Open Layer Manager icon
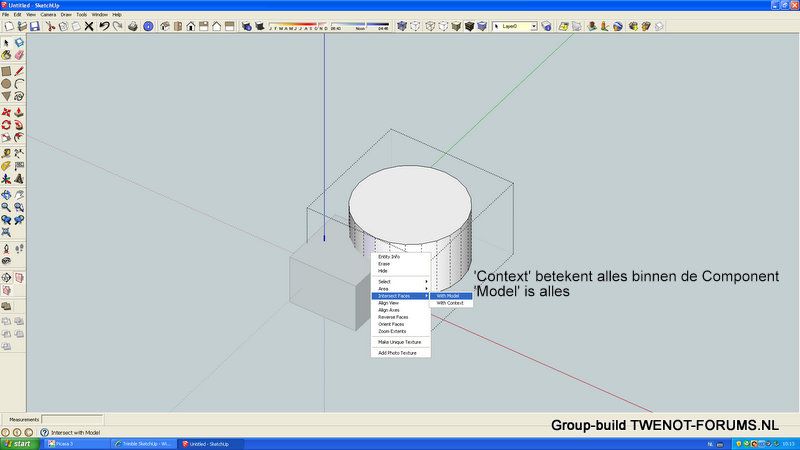This screenshot has height=450, width=800. point(546,26)
